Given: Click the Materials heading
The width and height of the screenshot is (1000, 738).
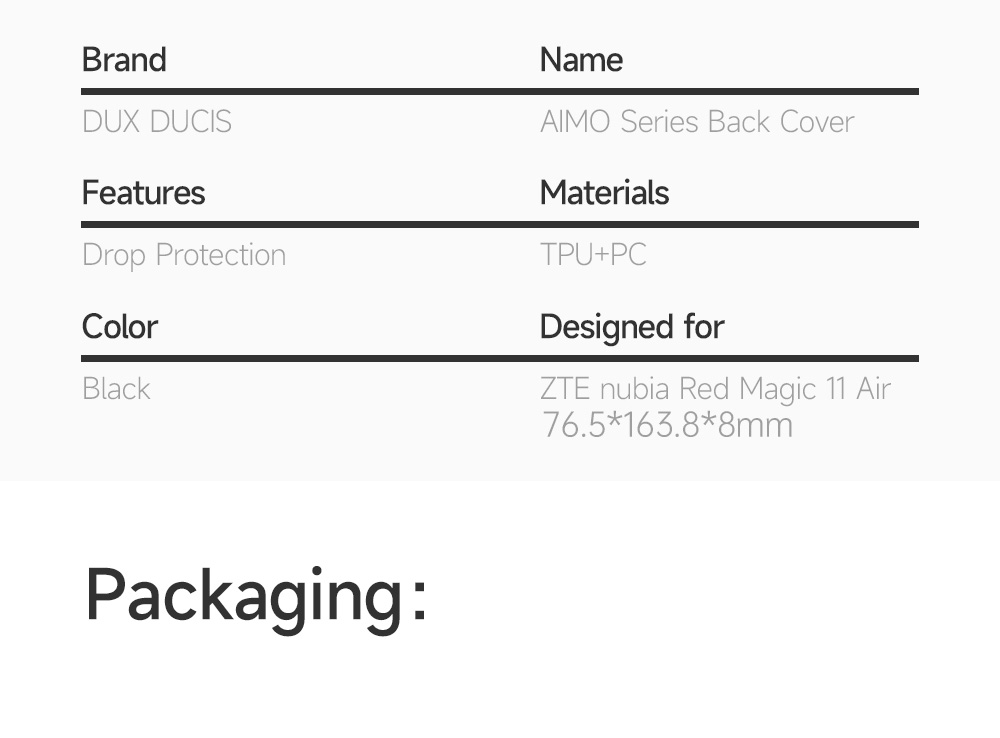Looking at the screenshot, I should [604, 193].
